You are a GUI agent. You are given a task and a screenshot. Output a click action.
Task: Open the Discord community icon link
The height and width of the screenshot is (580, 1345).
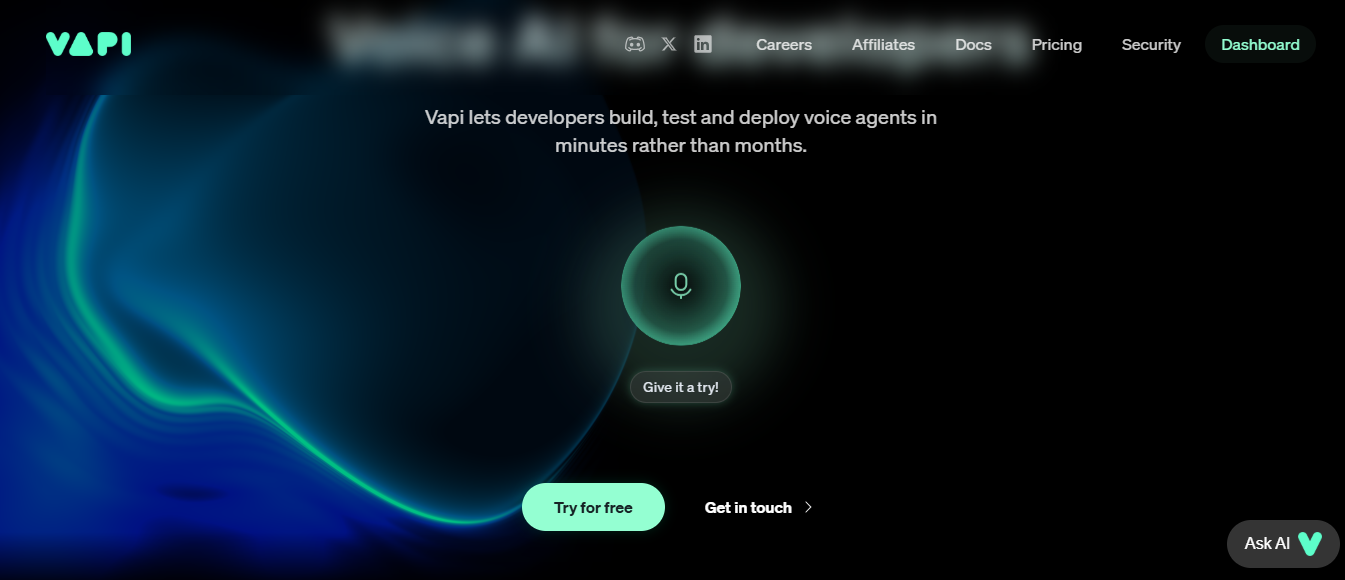point(635,44)
